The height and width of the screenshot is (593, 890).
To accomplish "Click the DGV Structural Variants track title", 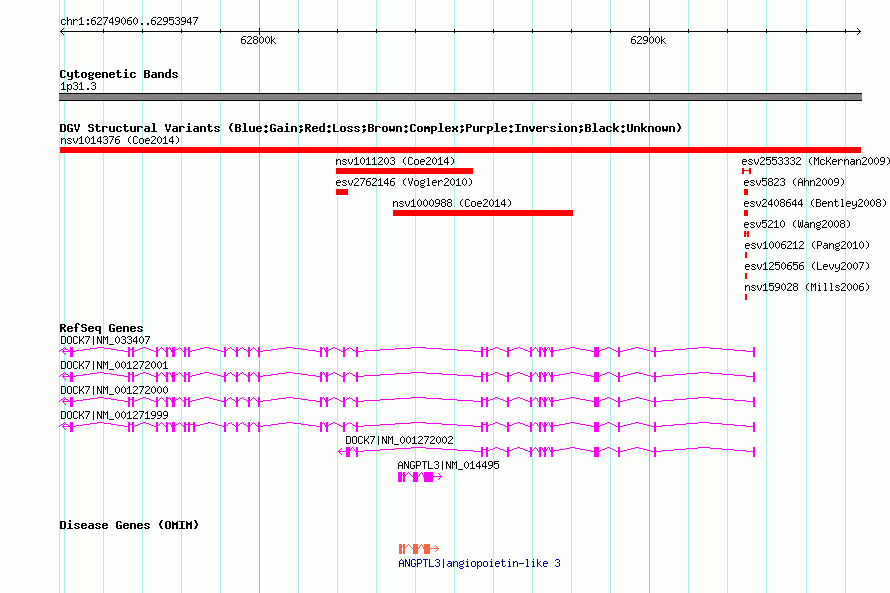I will (x=371, y=128).
